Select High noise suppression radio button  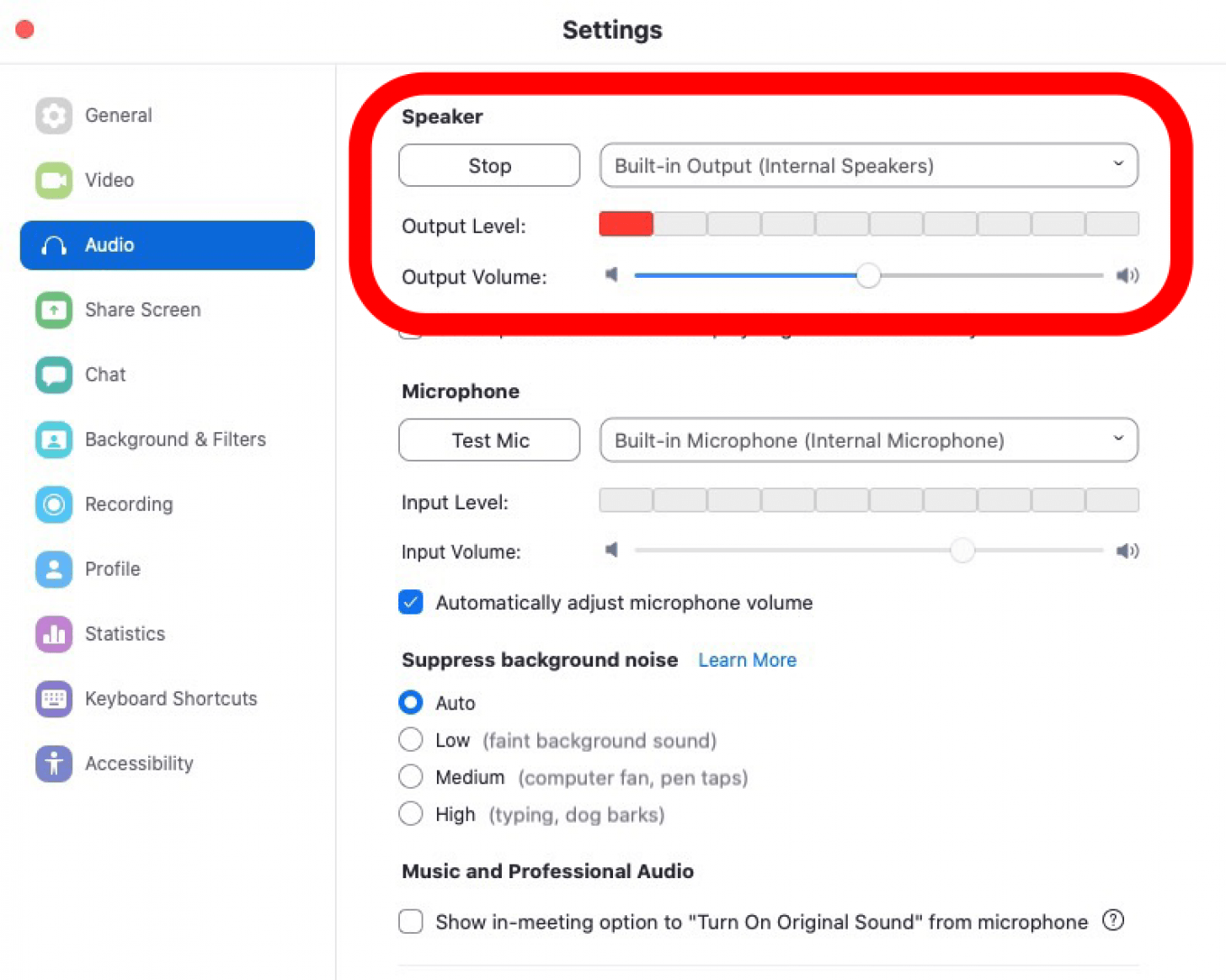[411, 814]
